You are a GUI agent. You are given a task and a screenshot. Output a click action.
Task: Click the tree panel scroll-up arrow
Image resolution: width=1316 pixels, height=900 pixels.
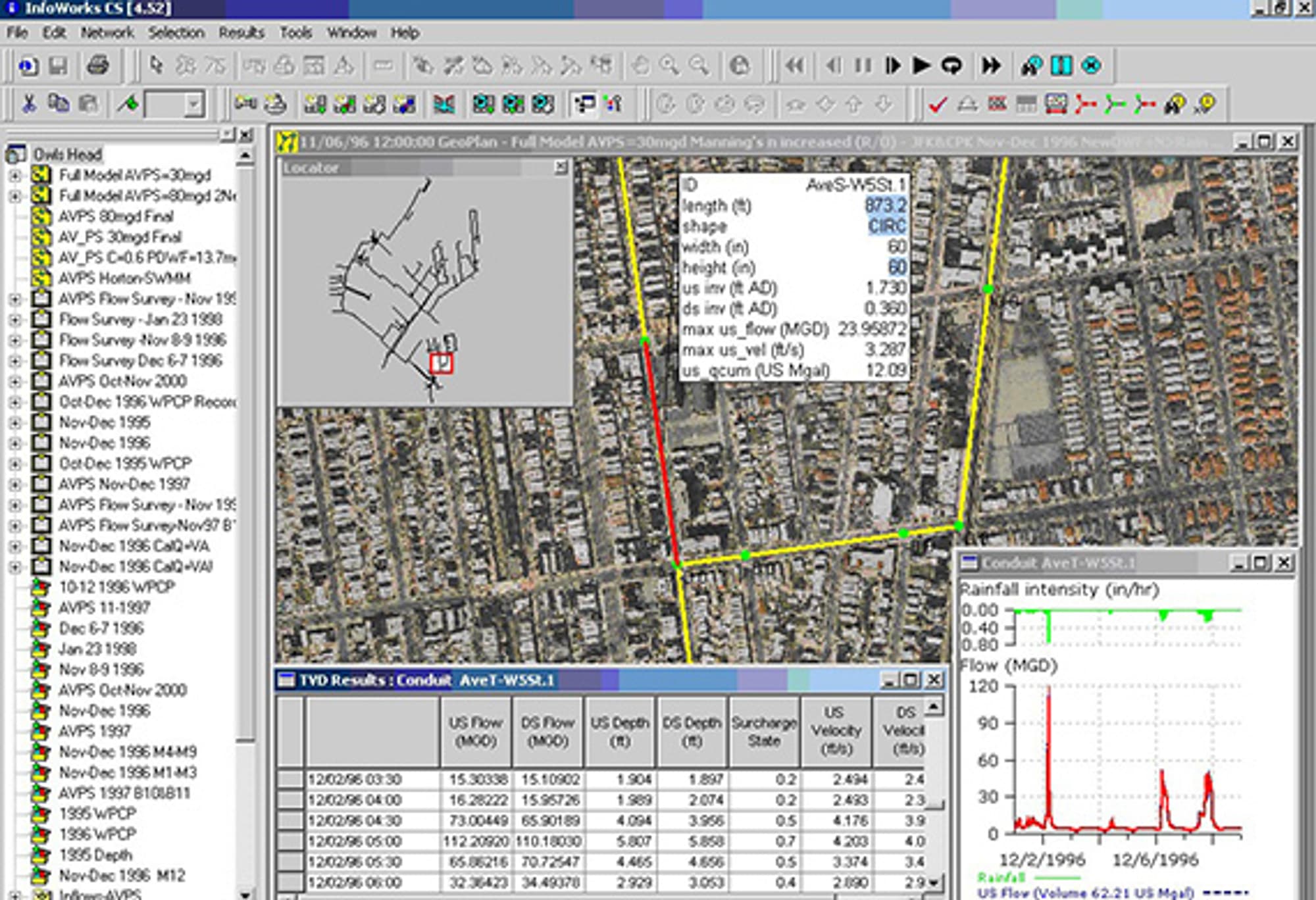(245, 156)
